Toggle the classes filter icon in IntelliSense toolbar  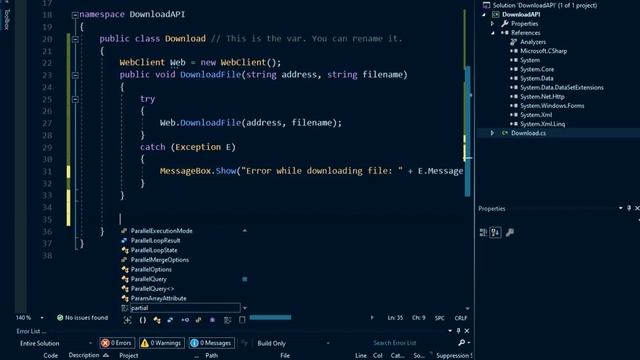click(157, 320)
